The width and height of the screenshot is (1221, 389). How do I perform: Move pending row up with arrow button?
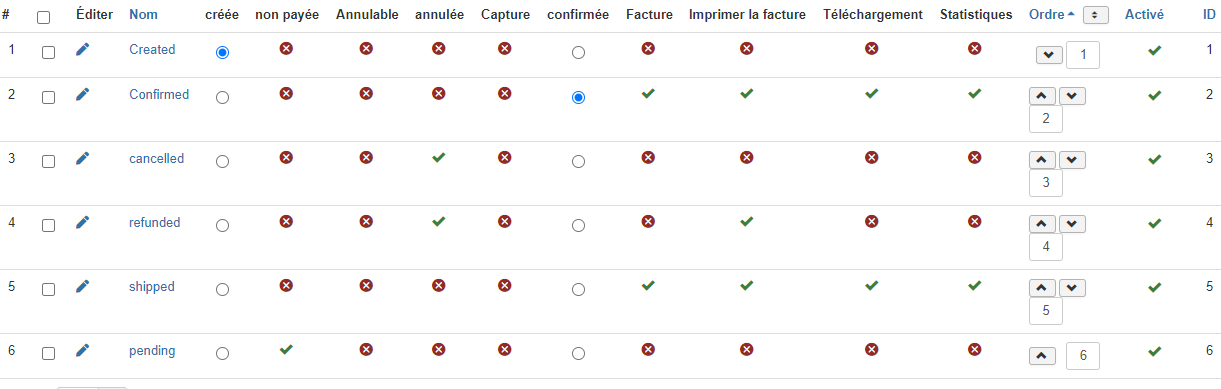[x=1042, y=355]
